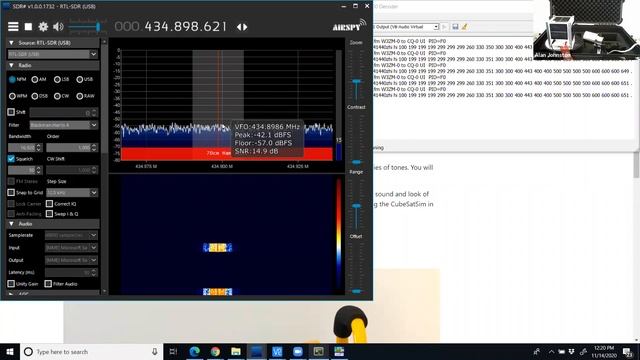
Task: Click the frequency tuning arrows icon
Action: [x=242, y=27]
